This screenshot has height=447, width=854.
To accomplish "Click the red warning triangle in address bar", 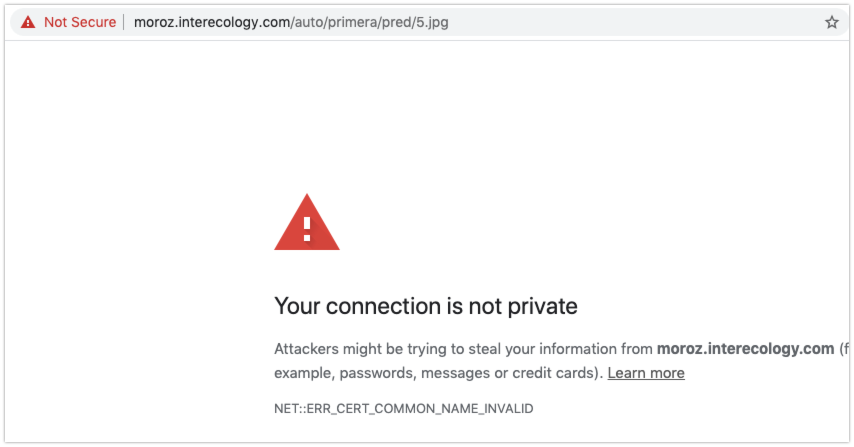I will click(28, 22).
